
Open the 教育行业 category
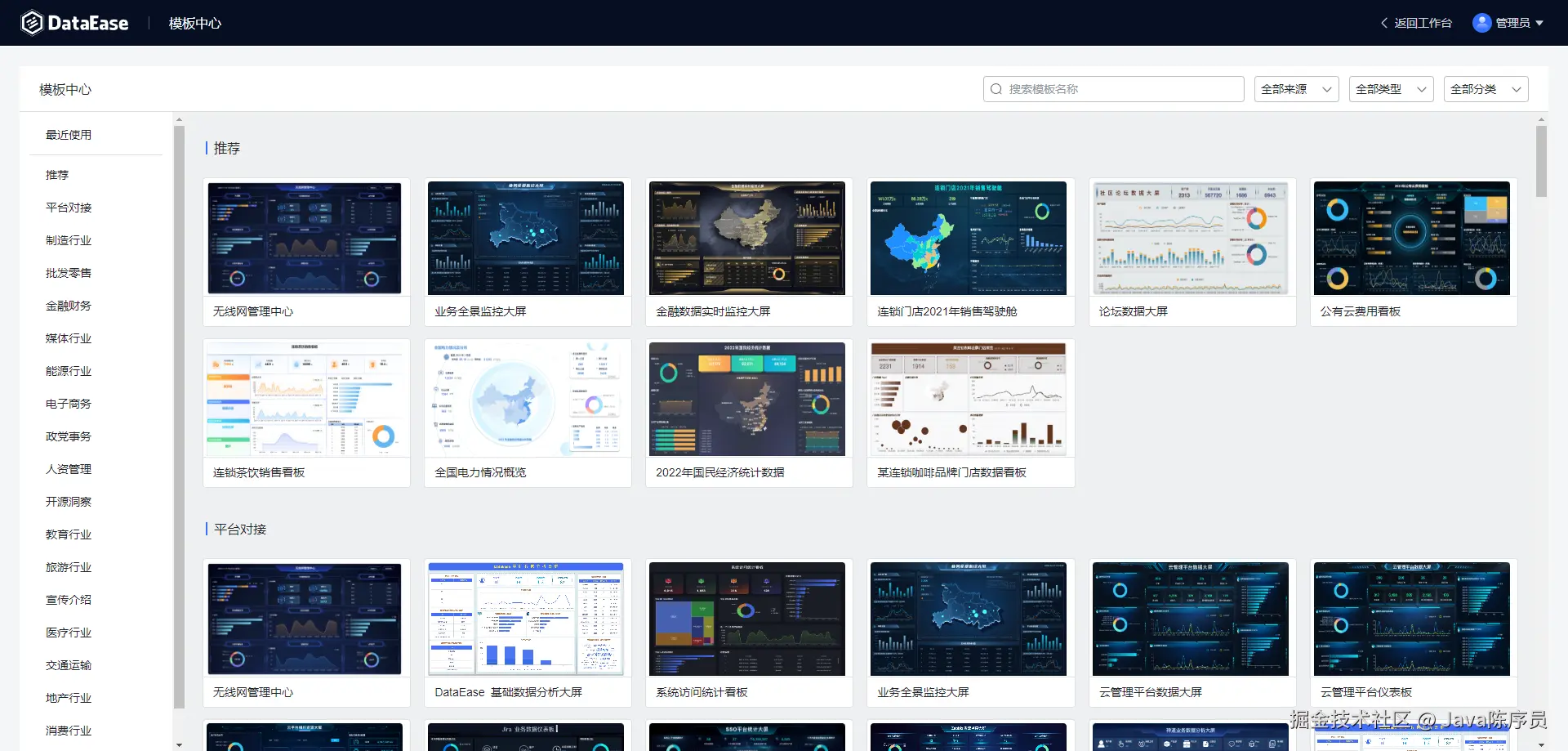(69, 534)
